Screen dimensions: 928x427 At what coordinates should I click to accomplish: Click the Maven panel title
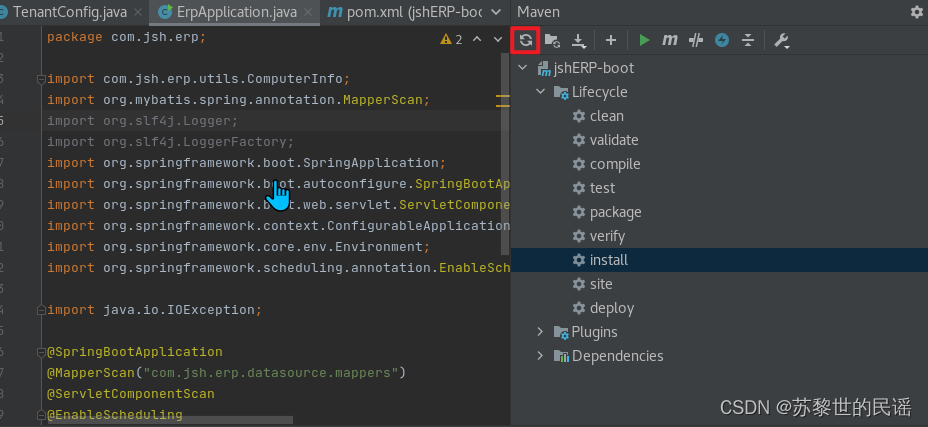(539, 12)
